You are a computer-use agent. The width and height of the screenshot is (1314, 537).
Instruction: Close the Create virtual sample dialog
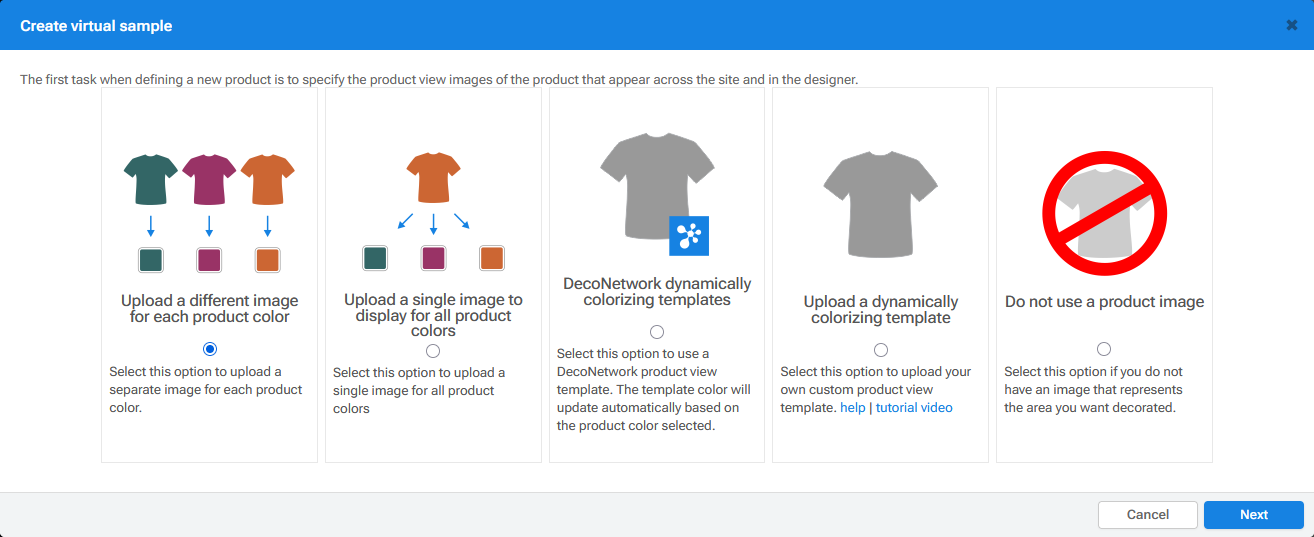(x=1292, y=25)
